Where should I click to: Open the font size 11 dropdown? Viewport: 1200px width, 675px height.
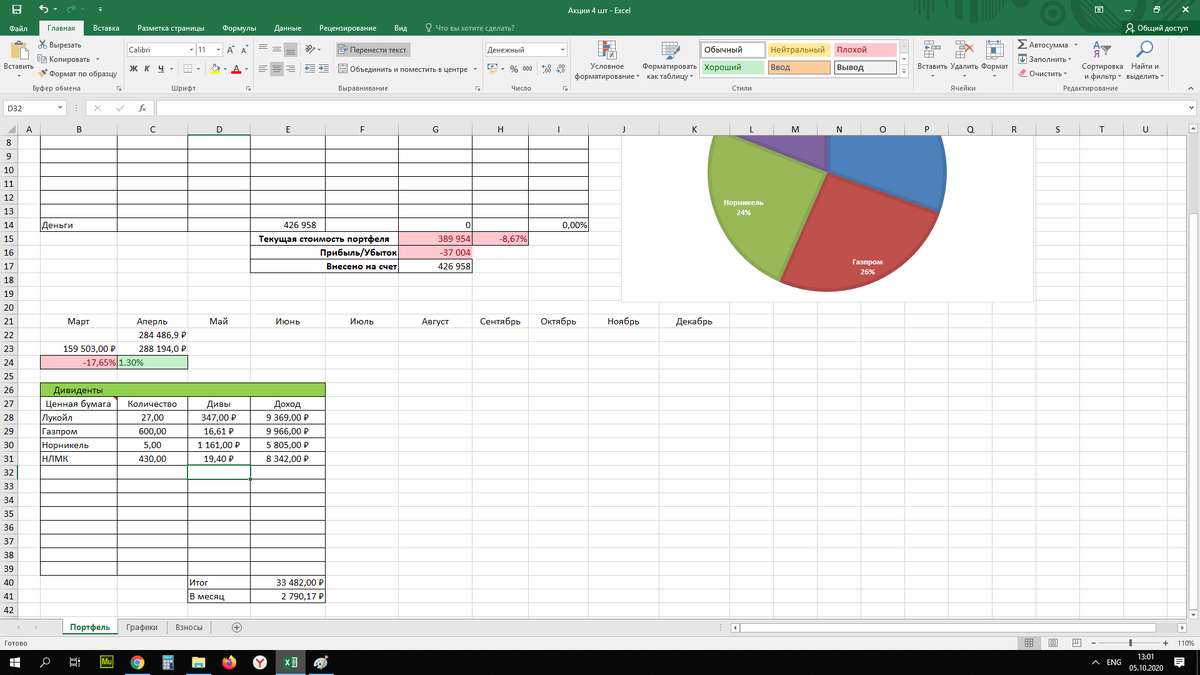click(x=217, y=49)
